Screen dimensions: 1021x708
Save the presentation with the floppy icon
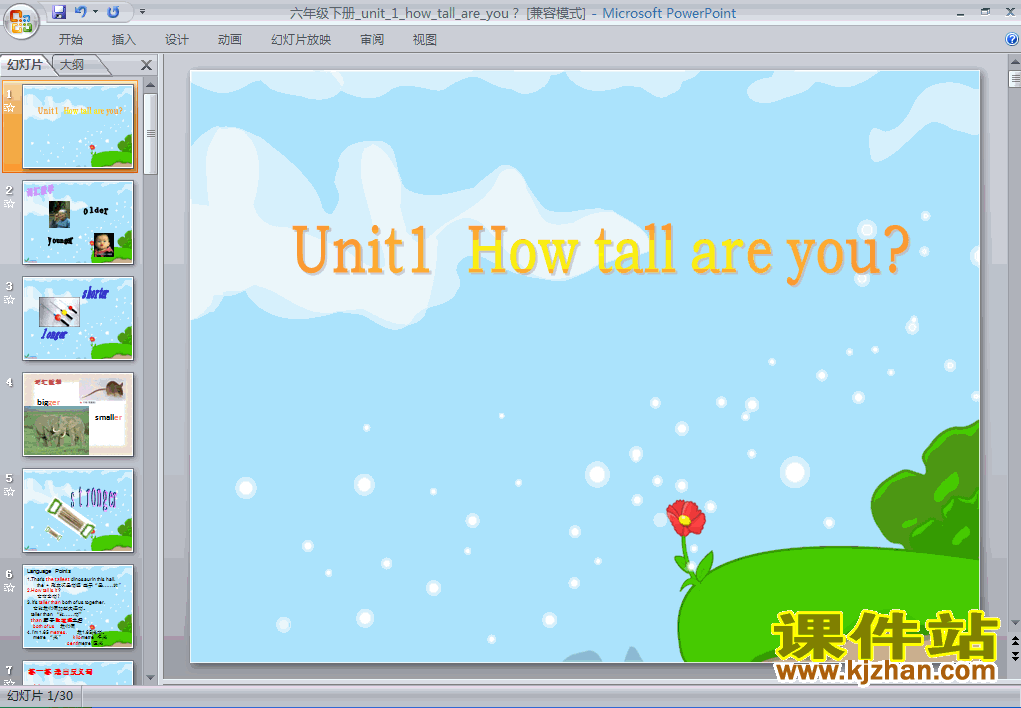click(59, 12)
